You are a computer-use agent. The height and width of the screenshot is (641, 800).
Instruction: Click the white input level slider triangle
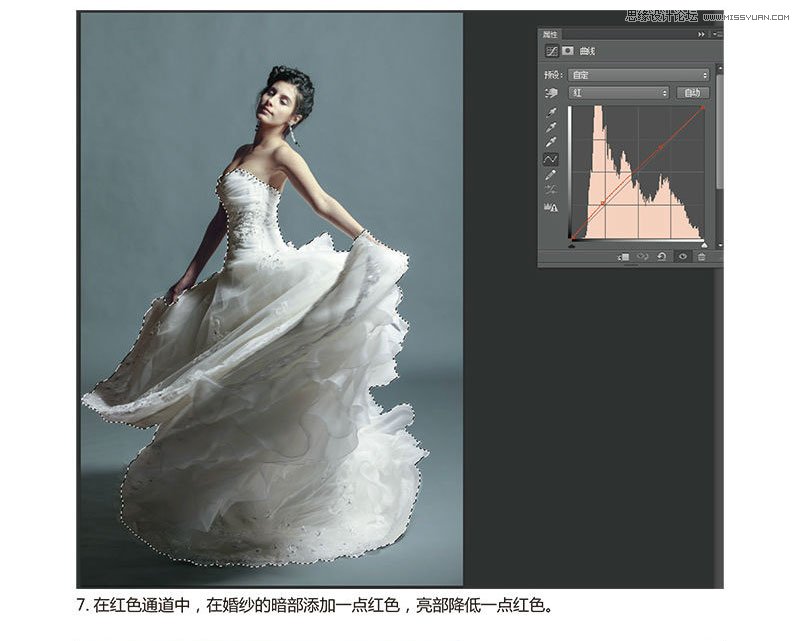point(705,245)
